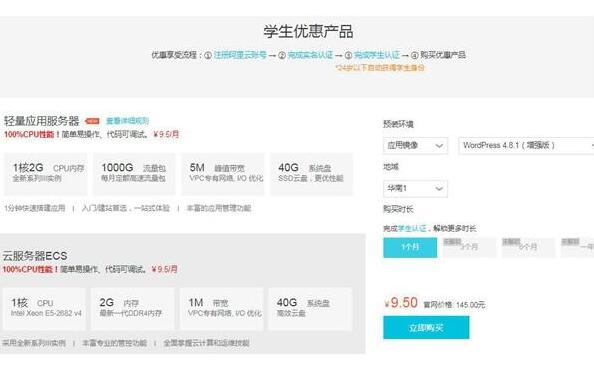
Task: Click the 购买优惠产品 step text
Action: point(443,55)
